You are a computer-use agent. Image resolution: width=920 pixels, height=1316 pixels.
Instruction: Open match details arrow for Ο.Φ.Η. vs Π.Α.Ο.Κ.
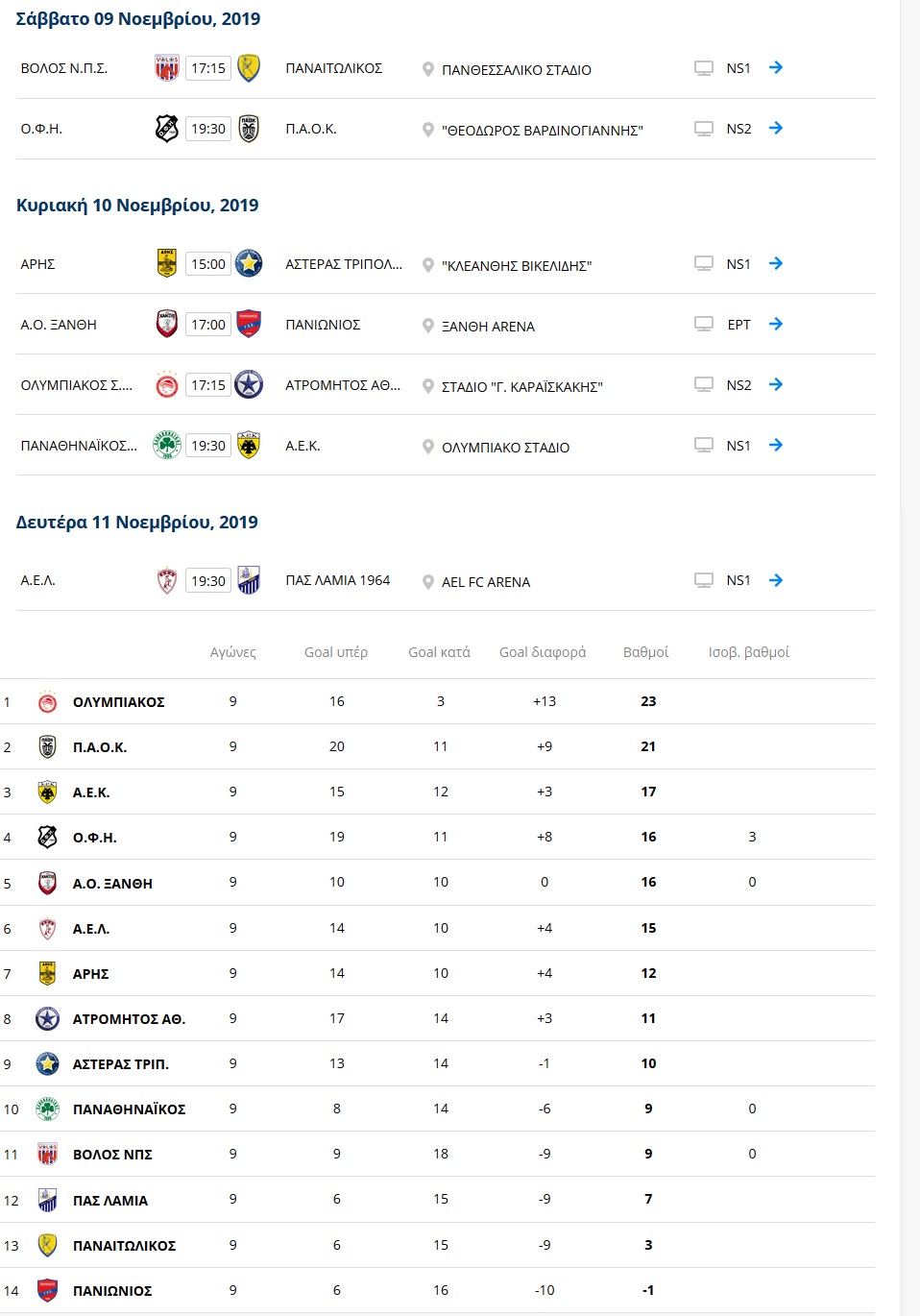[776, 129]
